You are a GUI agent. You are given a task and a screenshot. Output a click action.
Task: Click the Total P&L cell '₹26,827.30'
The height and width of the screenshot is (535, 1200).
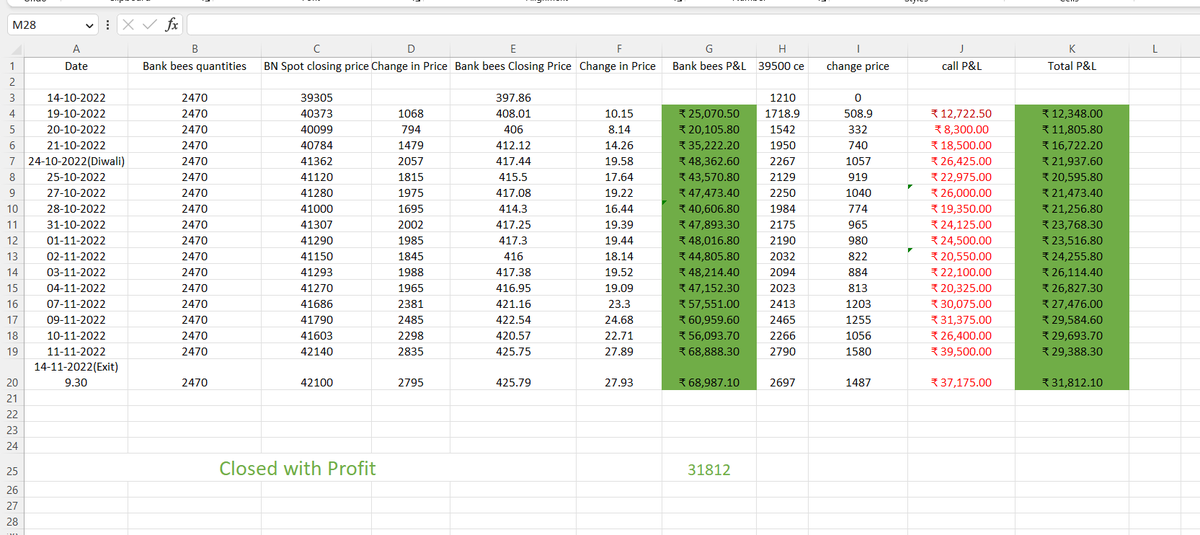click(1072, 287)
